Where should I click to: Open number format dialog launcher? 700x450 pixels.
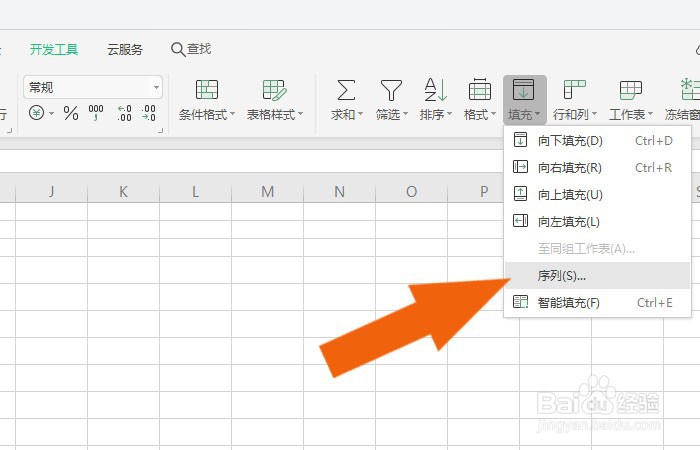pyautogui.click(x=160, y=130)
